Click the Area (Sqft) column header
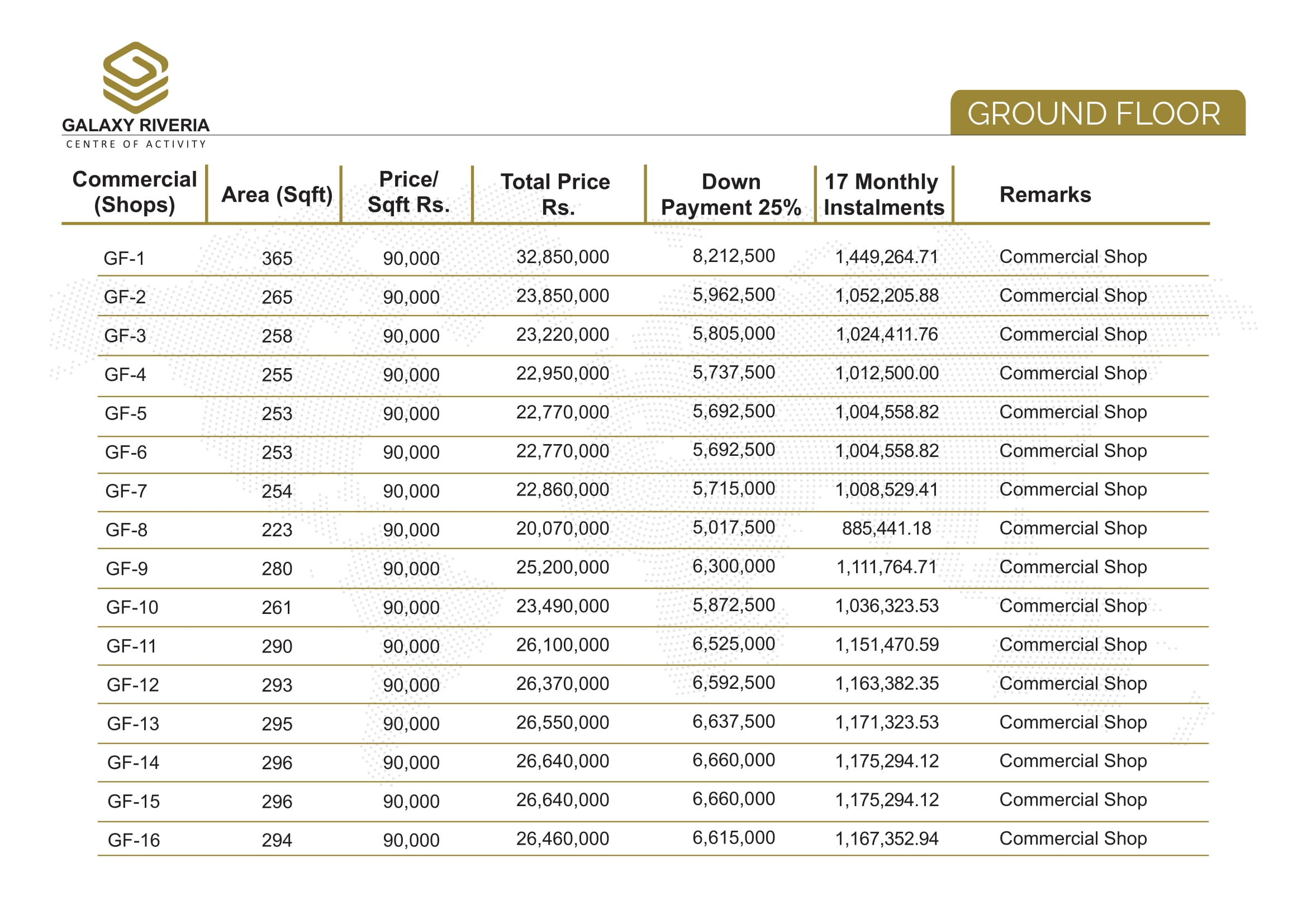 277,194
